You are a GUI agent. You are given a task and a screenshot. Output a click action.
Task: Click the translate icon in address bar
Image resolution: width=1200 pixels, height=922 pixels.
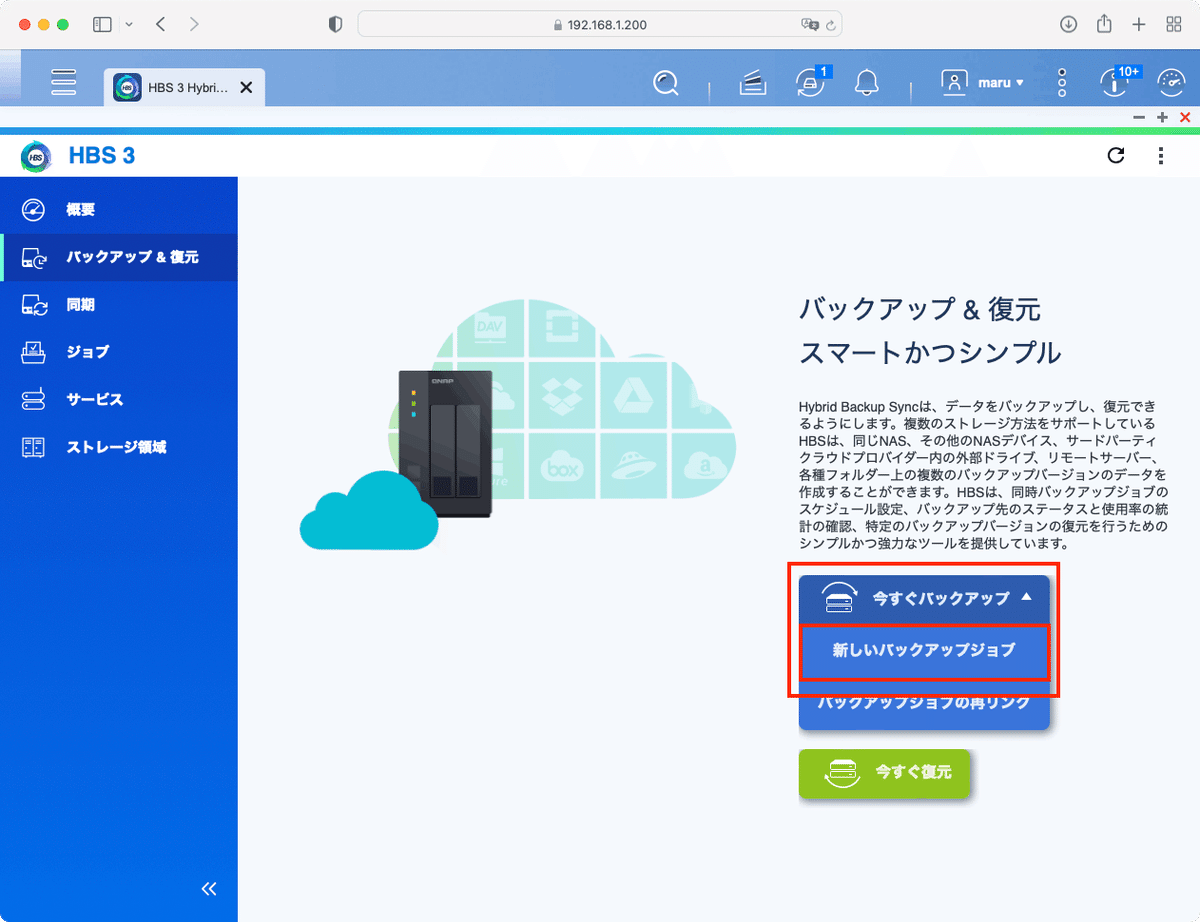[x=810, y=24]
